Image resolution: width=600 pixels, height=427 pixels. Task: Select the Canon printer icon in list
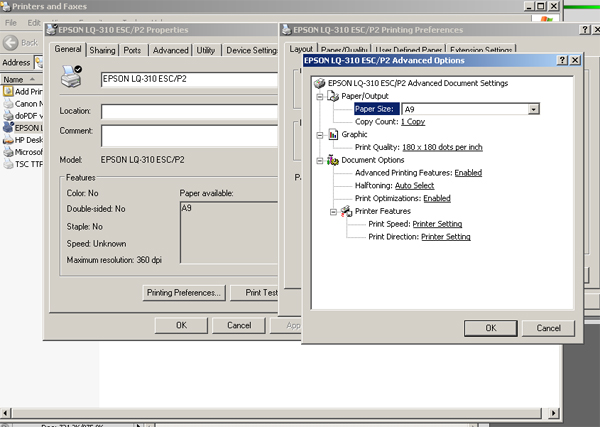pos(8,104)
